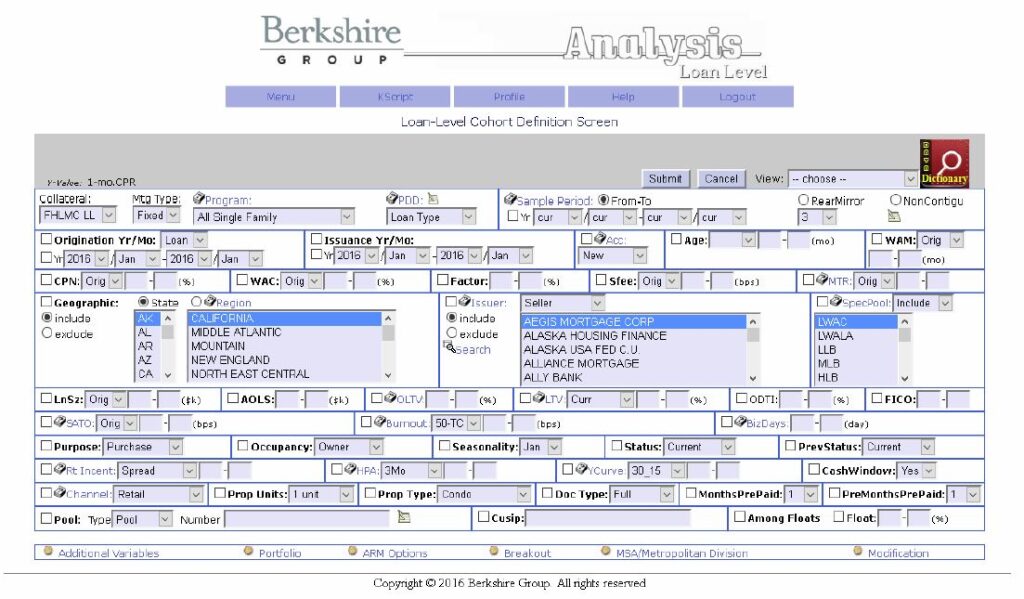
Task: Click the Cancel button
Action: coord(721,178)
